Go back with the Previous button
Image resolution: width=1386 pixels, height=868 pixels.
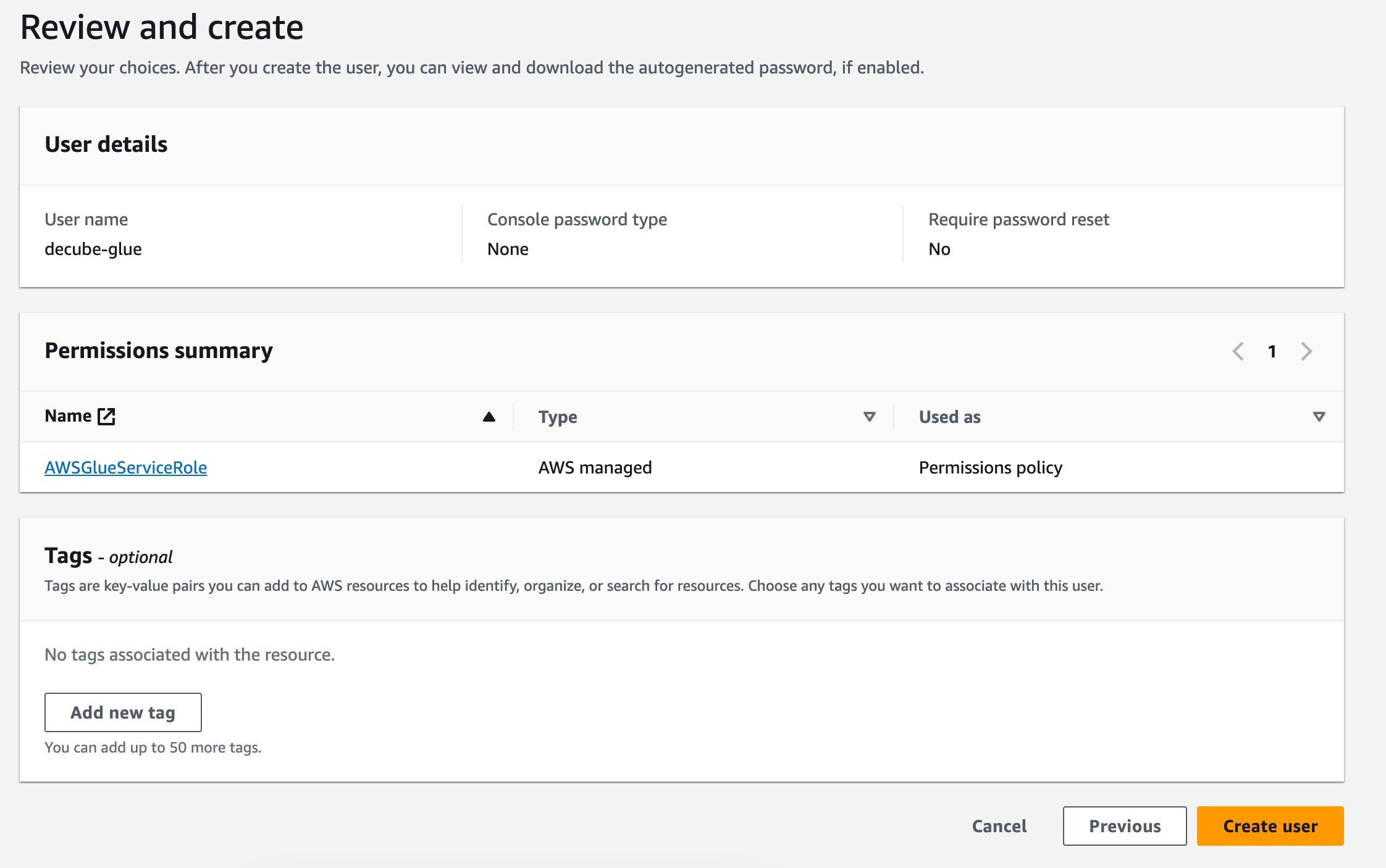point(1124,826)
